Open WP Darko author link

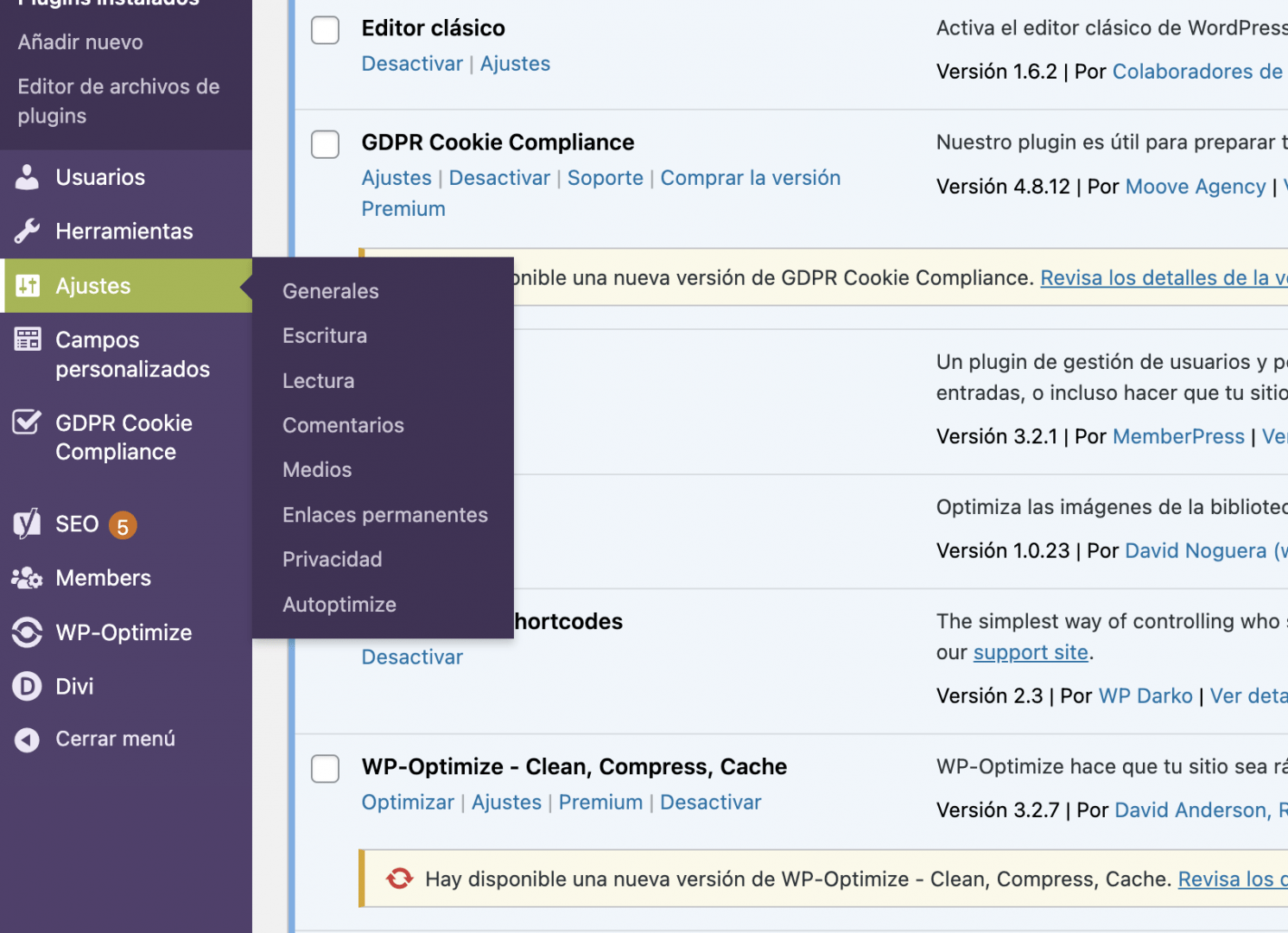click(x=1145, y=695)
